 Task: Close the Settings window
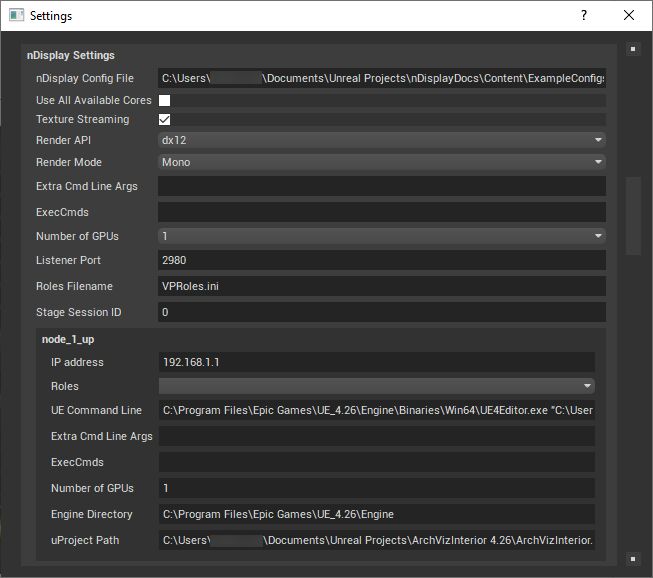[x=628, y=16]
